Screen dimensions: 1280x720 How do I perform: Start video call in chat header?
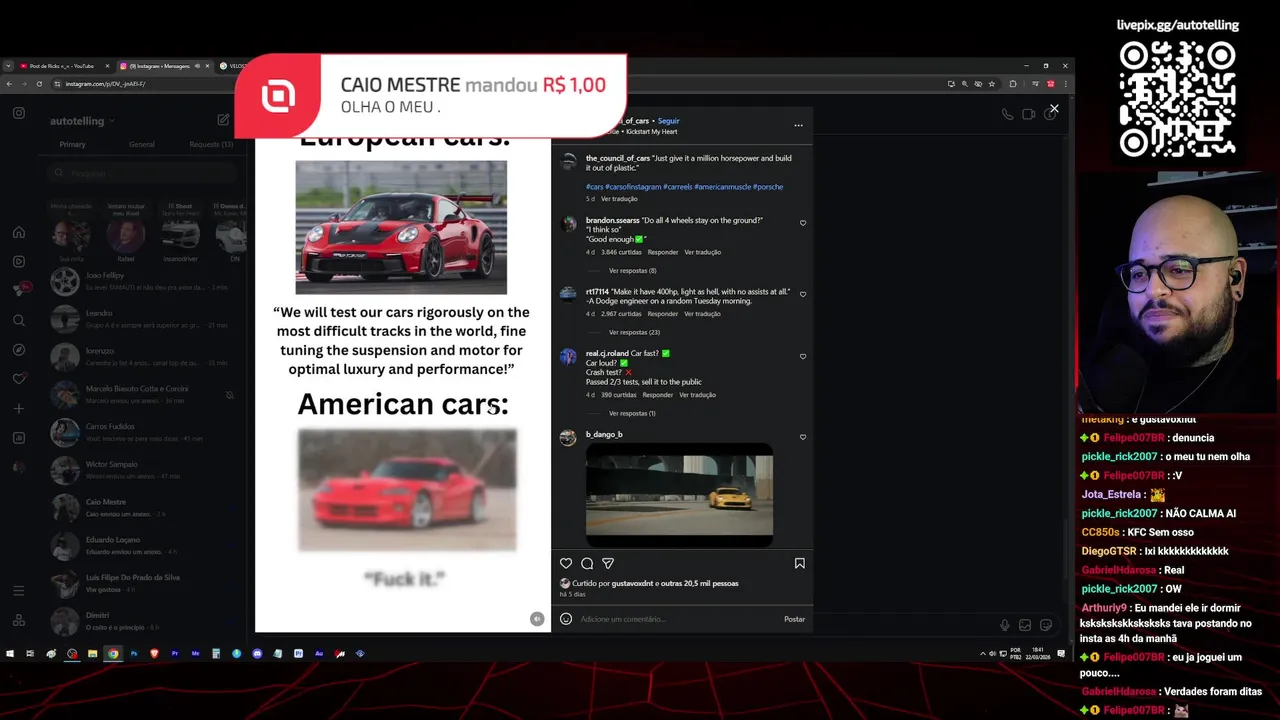tap(1028, 114)
